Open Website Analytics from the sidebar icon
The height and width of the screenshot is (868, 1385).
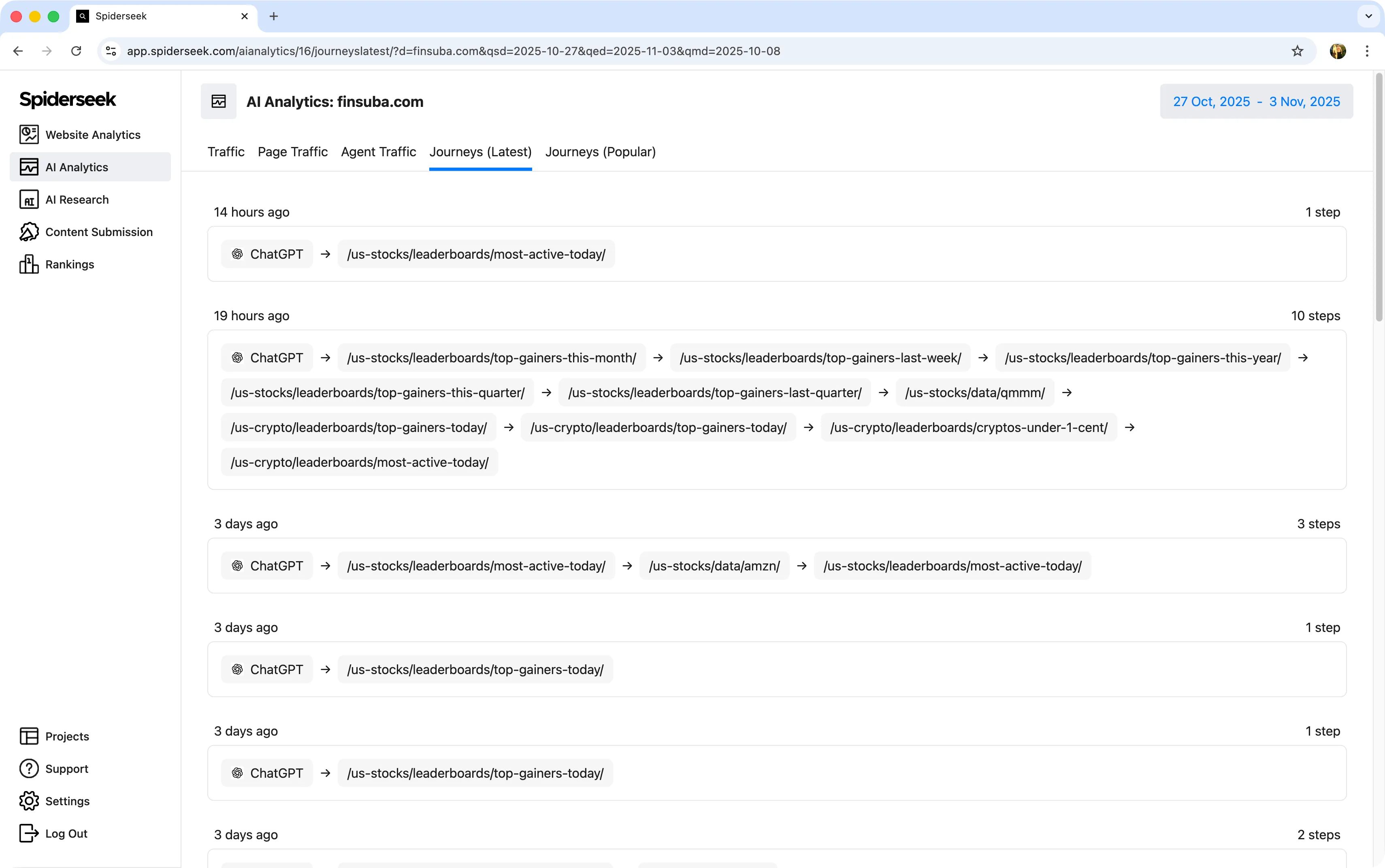click(x=29, y=134)
